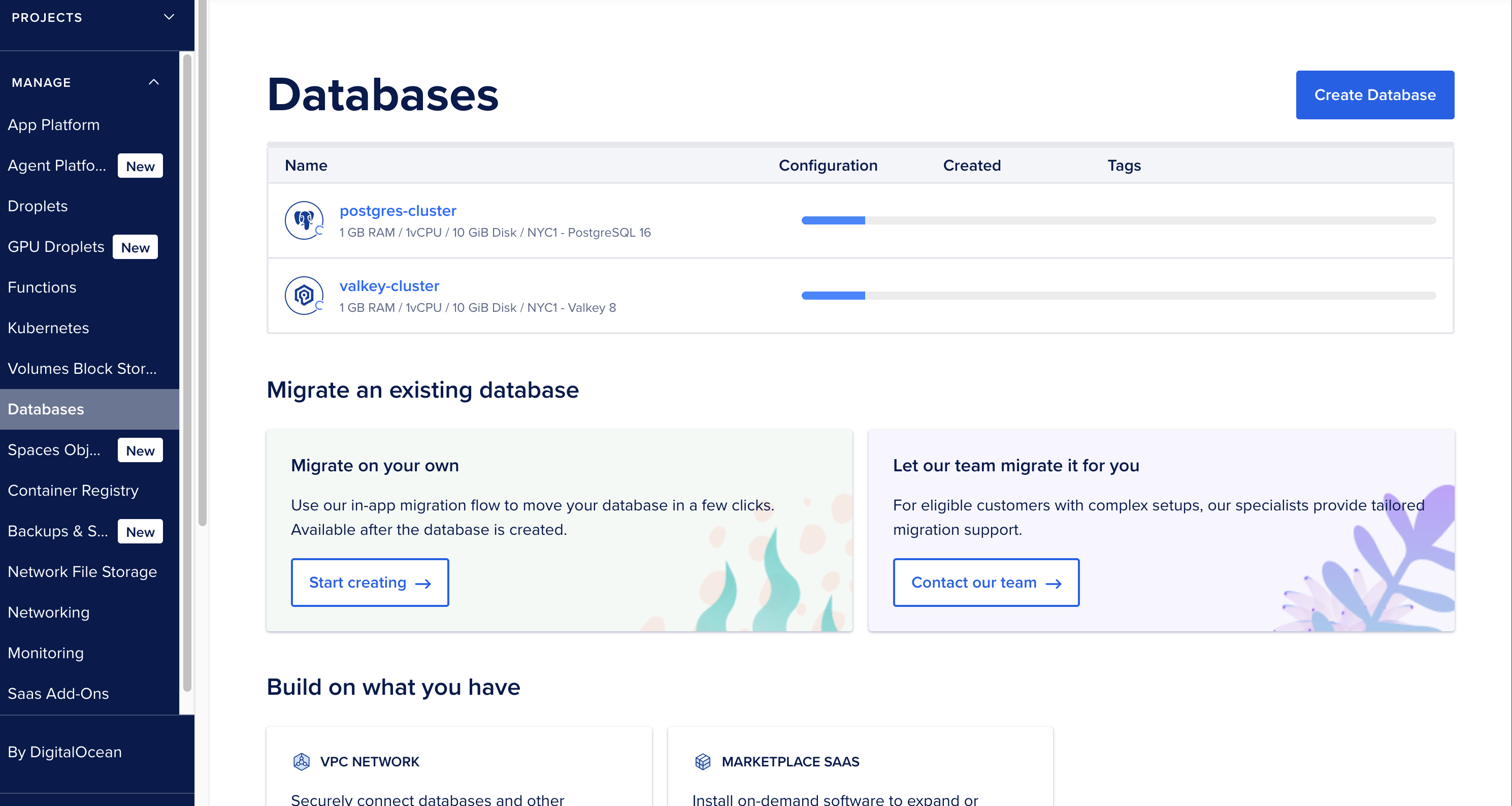The width and height of the screenshot is (1512, 806).
Task: Open the valkey-cluster link
Action: tap(389, 286)
